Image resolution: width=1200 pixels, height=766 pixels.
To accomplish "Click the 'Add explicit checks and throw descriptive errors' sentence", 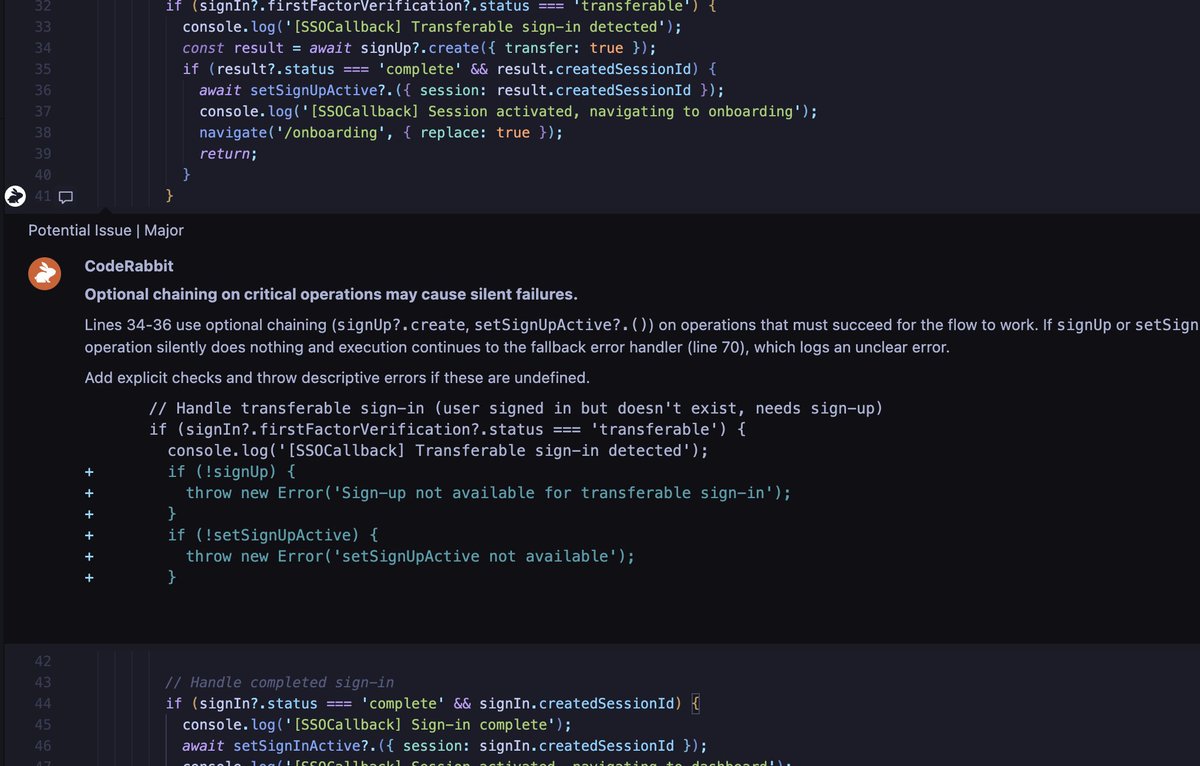I will tap(338, 377).
